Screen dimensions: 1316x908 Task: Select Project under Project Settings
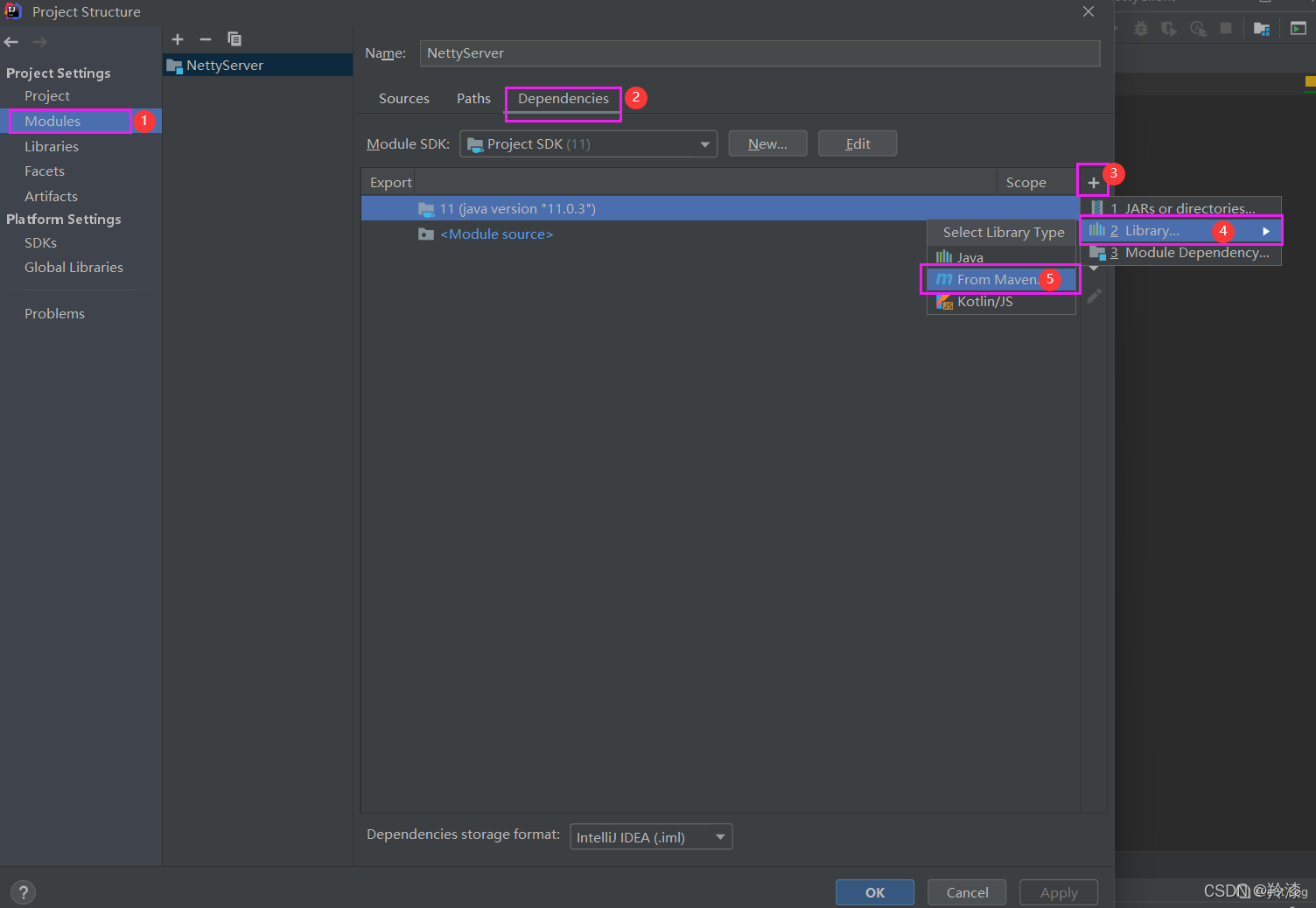47,96
